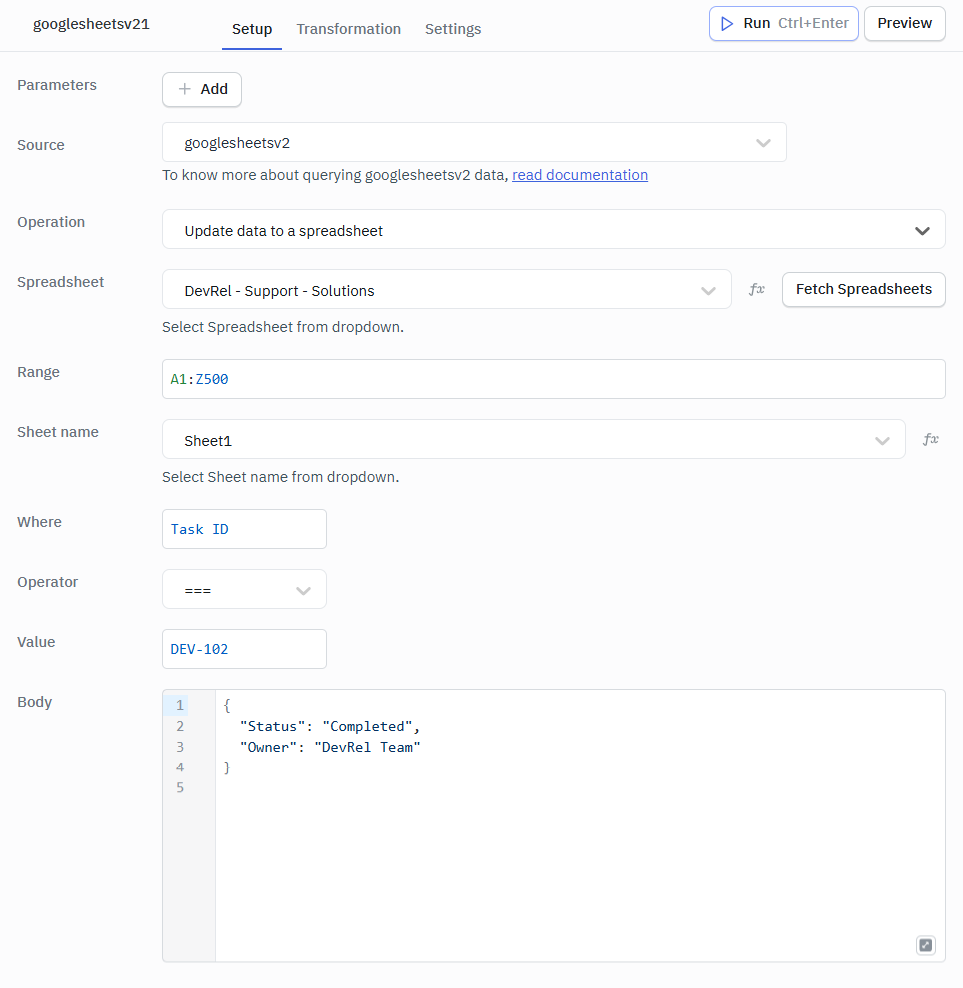Screen dimensions: 963x988
Task: Expand the Sheet name dropdown
Action: (x=533, y=440)
